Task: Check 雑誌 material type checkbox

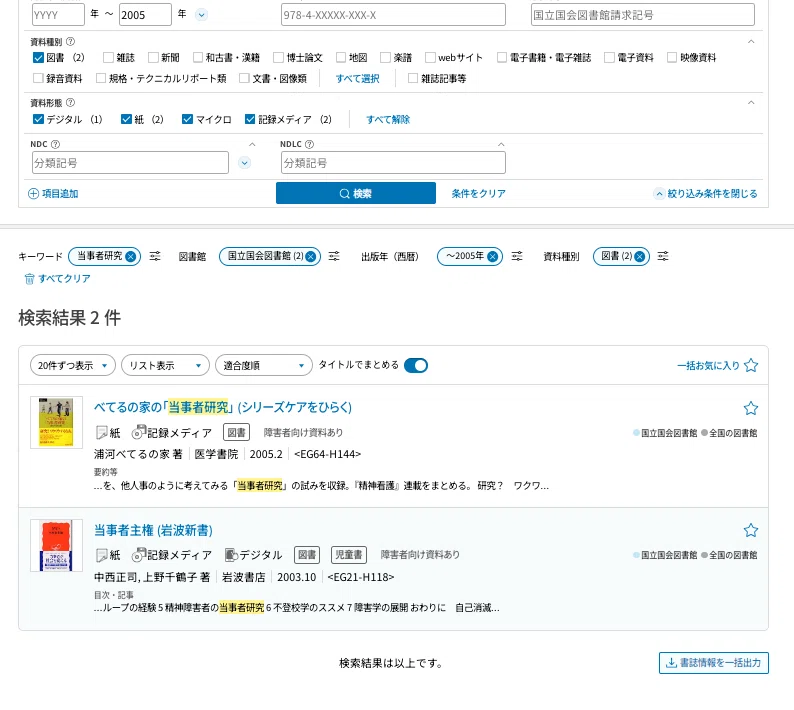Action: (108, 58)
